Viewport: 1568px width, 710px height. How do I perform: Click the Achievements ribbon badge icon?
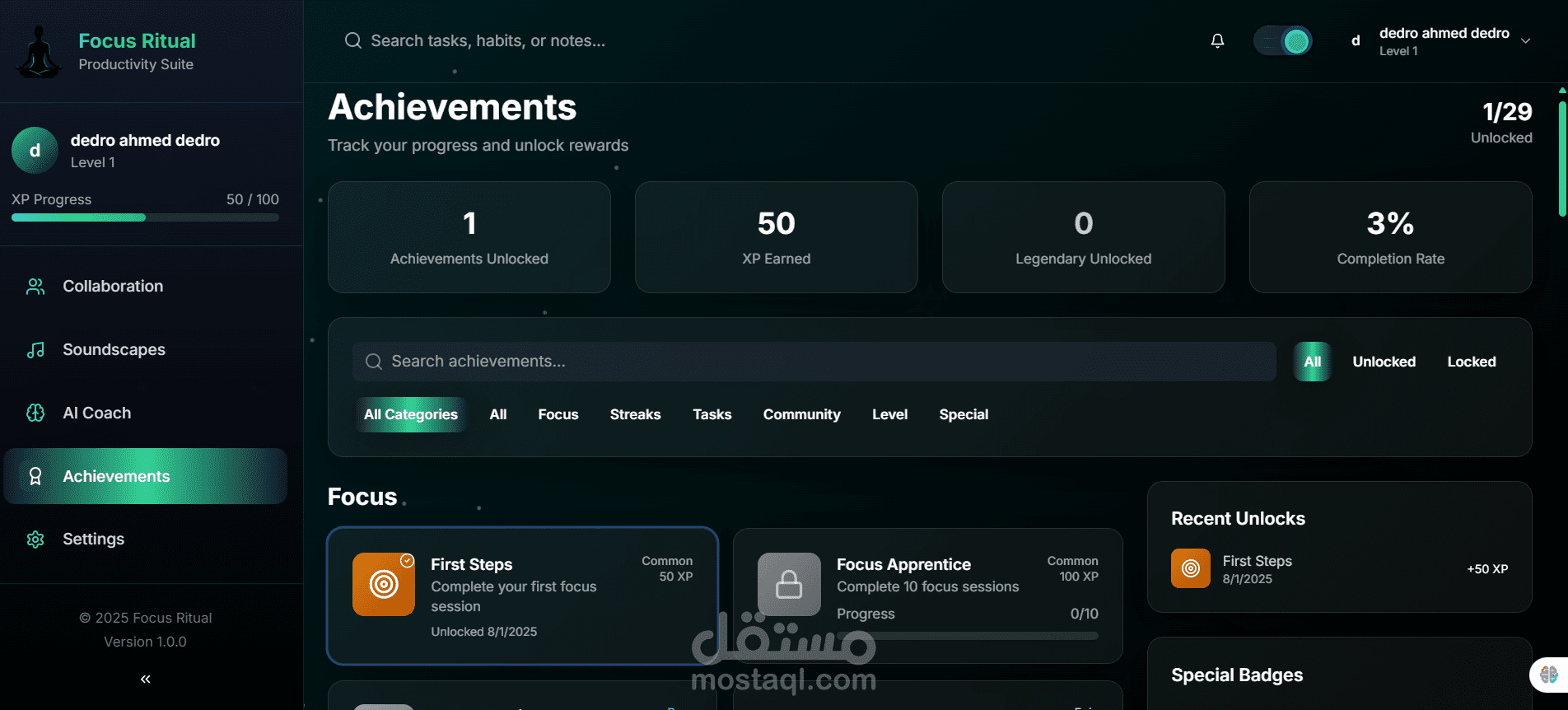(x=35, y=476)
